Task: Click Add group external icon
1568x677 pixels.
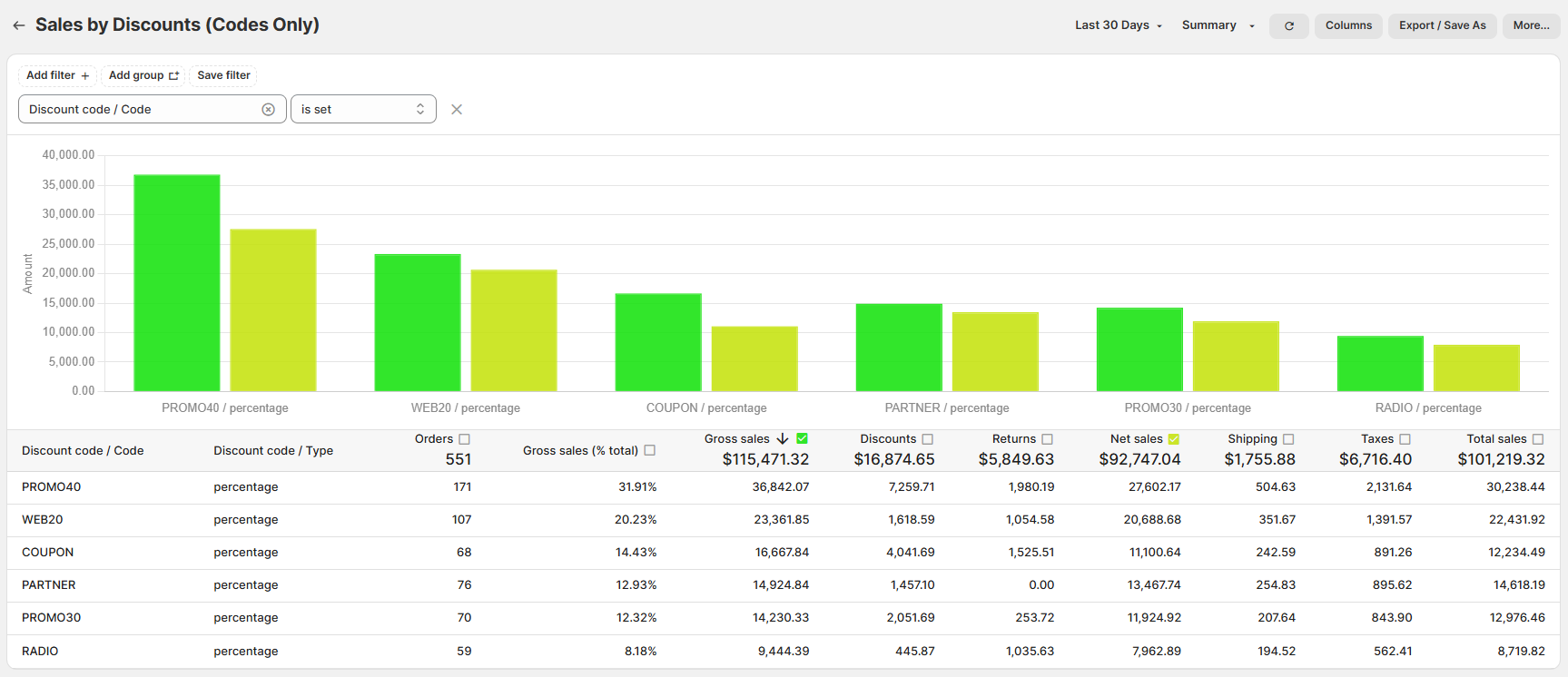Action: point(173,76)
